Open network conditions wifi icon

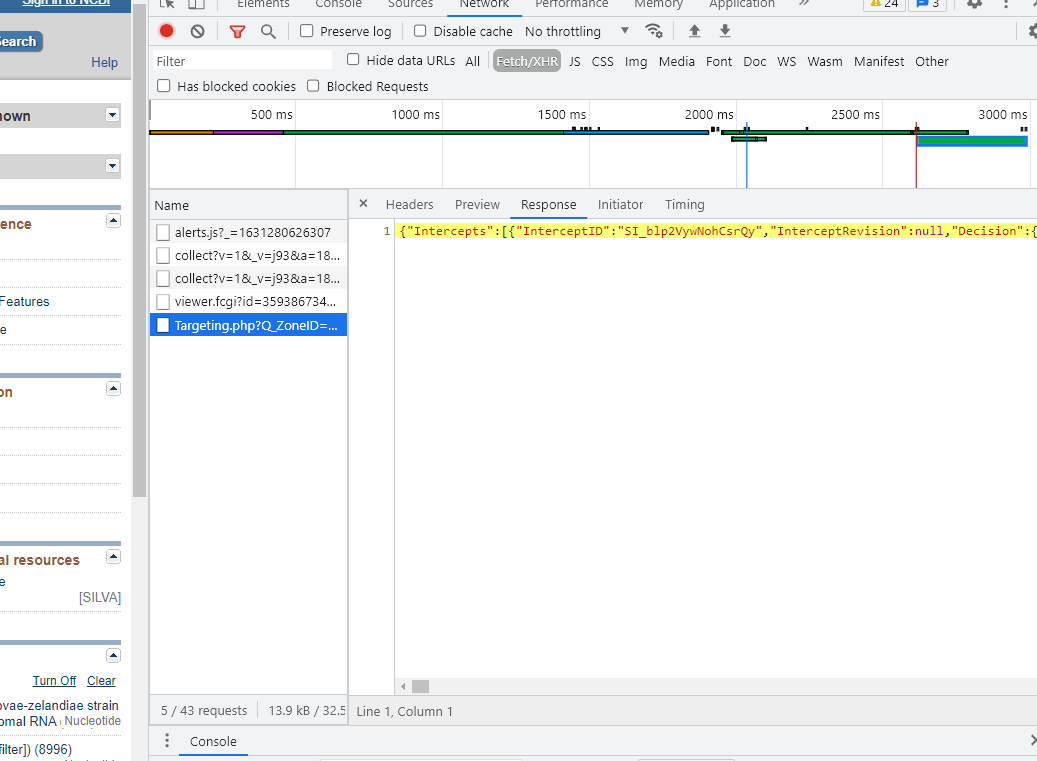click(654, 31)
